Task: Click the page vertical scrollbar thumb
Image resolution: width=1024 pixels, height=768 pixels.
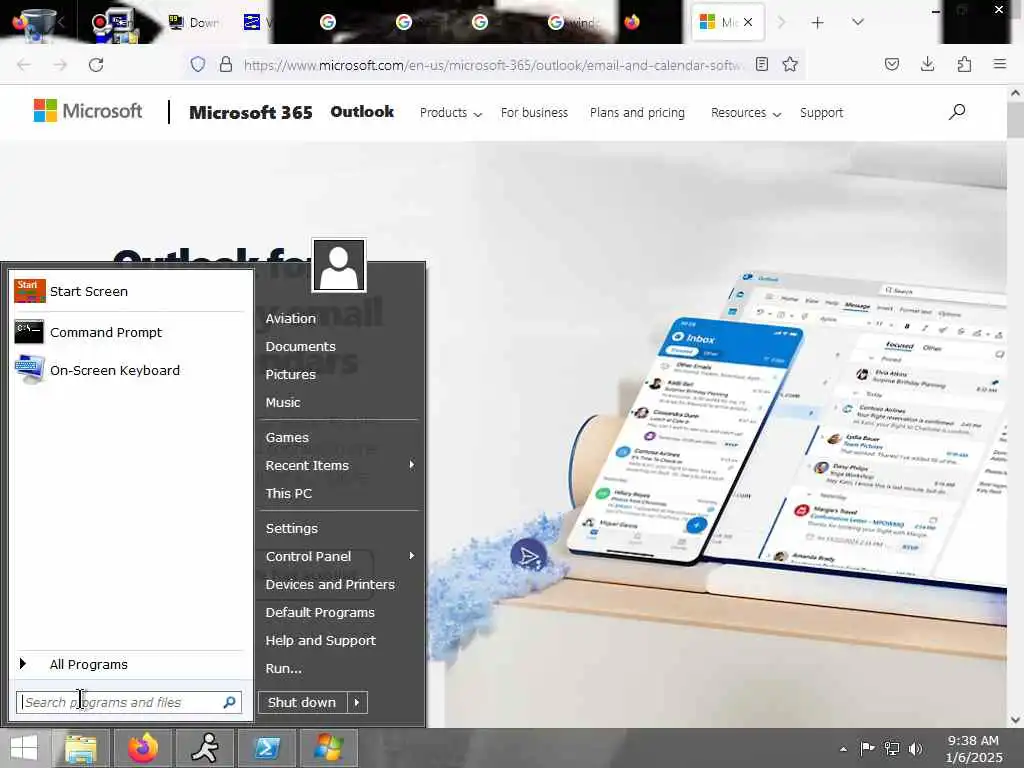Action: (1015, 121)
